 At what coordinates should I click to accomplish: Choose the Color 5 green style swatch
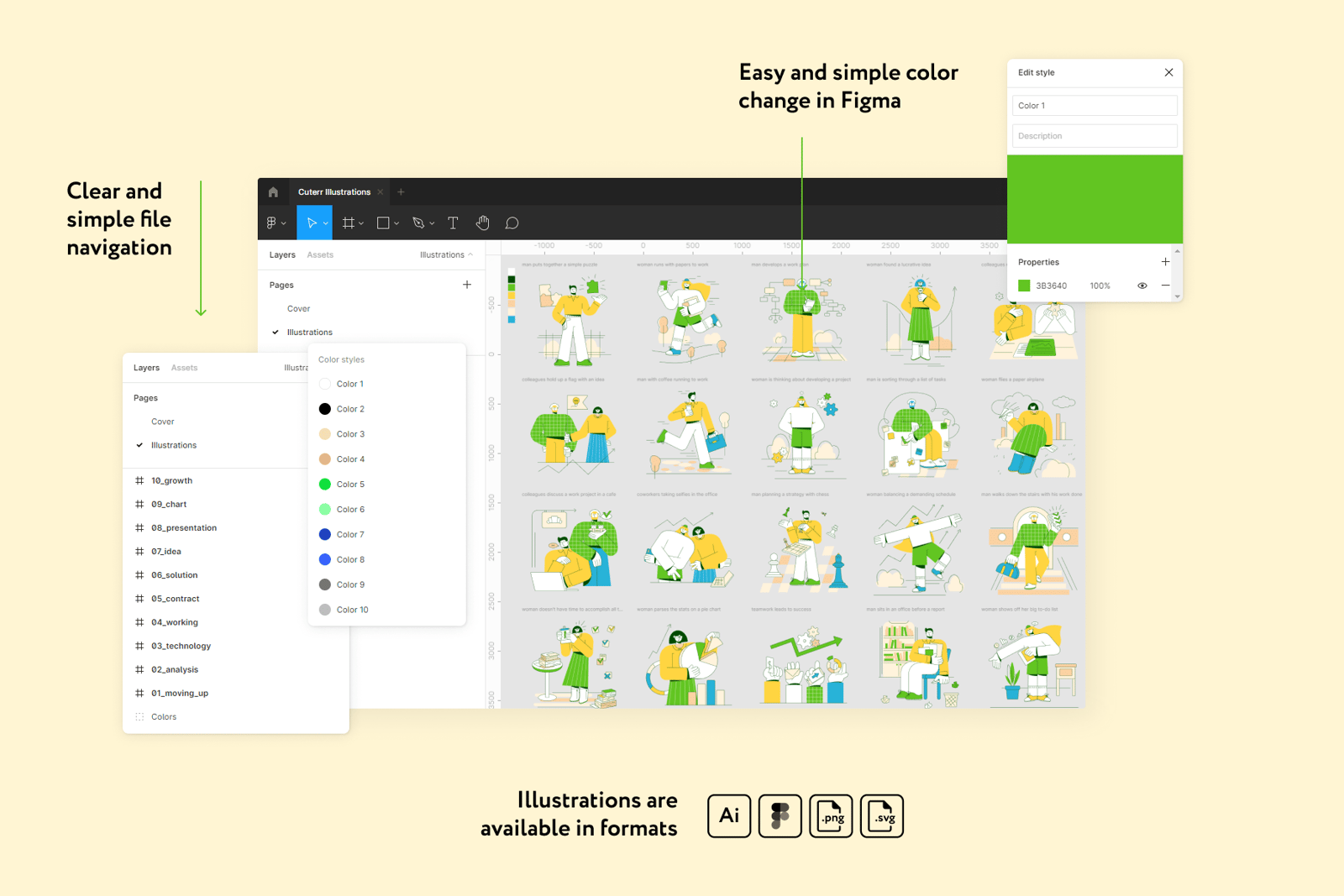[325, 485]
